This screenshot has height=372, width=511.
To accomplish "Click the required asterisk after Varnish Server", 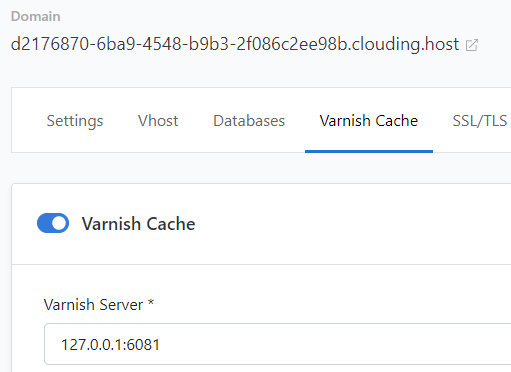I will [151, 302].
